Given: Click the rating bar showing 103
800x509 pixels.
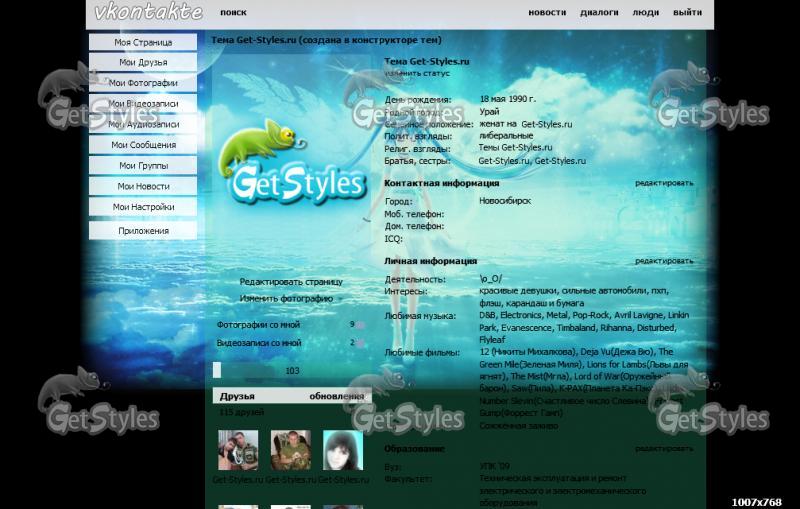Looking at the screenshot, I should pos(291,370).
